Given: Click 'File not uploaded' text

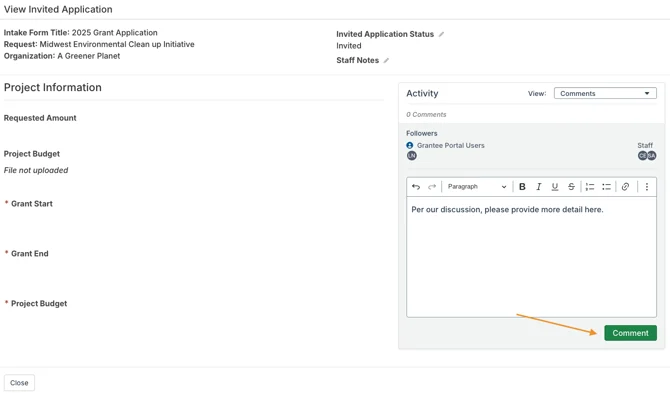Looking at the screenshot, I should (36, 170).
